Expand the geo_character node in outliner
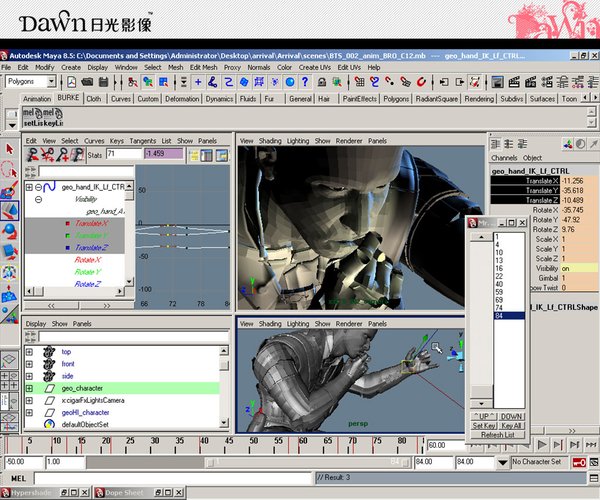Screen dimensions: 600x500 pos(29,388)
